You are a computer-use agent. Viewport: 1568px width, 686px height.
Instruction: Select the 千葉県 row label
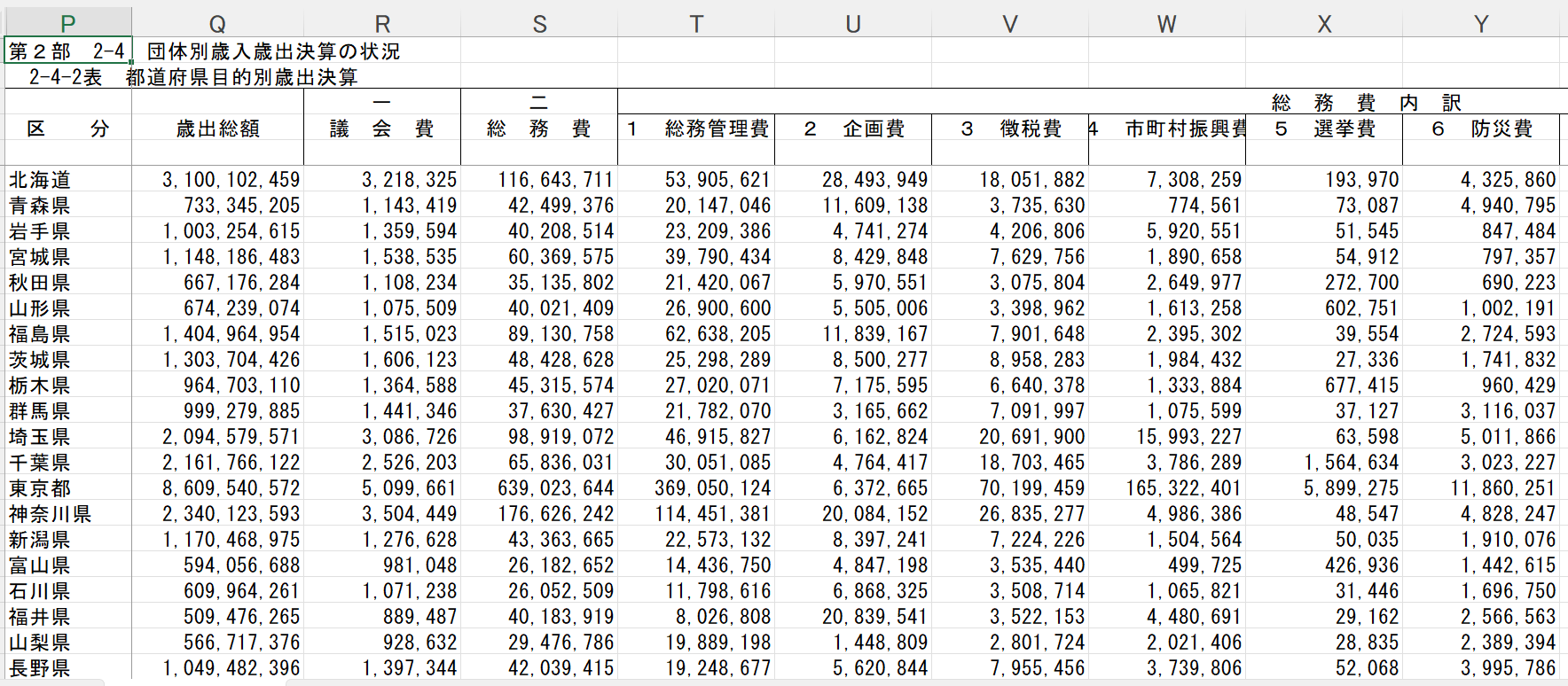click(x=67, y=463)
